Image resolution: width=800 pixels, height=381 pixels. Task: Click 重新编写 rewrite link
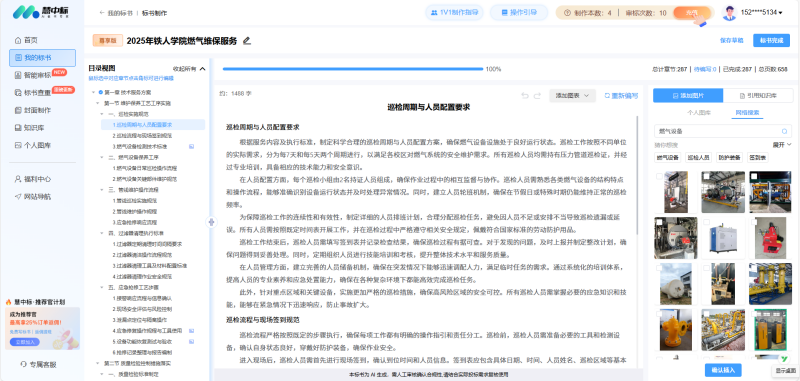pos(621,95)
